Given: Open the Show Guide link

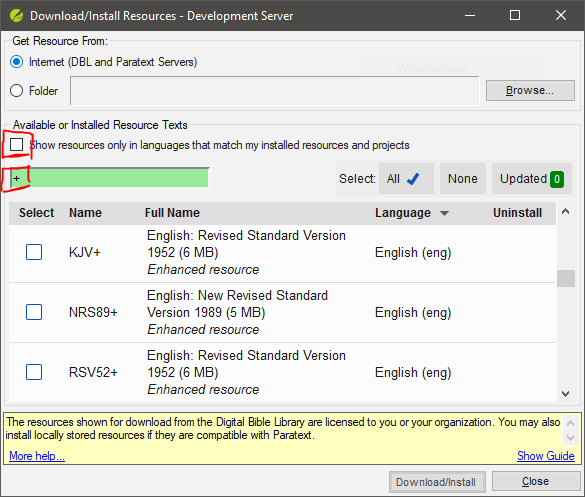Looking at the screenshot, I should point(545,456).
